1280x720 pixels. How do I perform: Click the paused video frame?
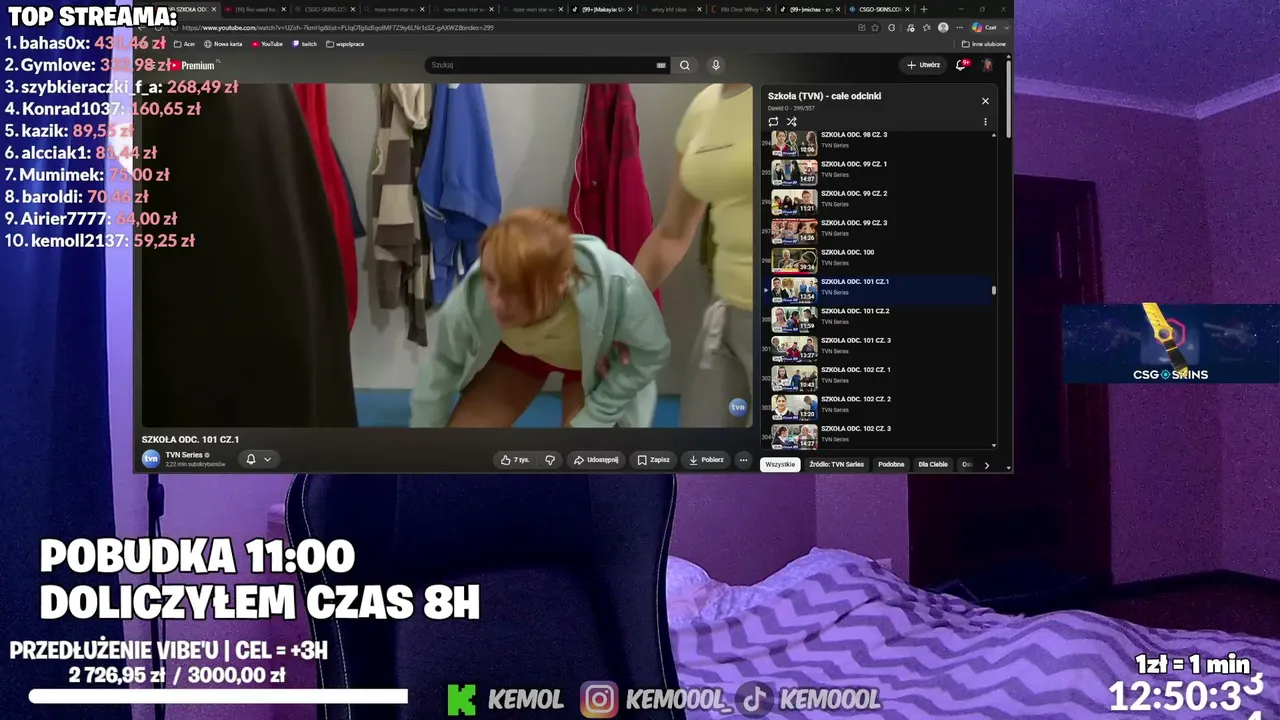tap(447, 255)
